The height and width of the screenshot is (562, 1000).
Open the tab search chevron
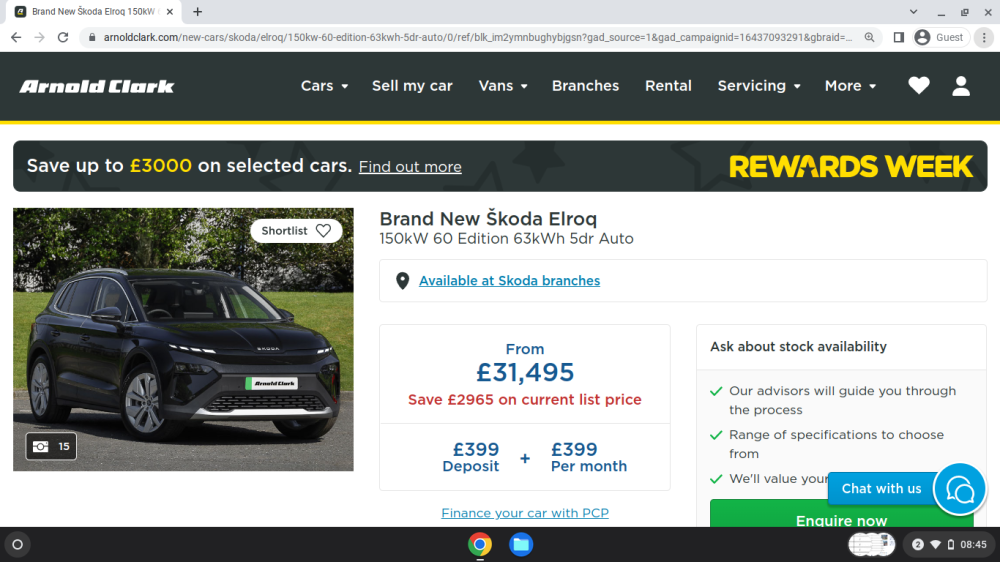pyautogui.click(x=913, y=11)
